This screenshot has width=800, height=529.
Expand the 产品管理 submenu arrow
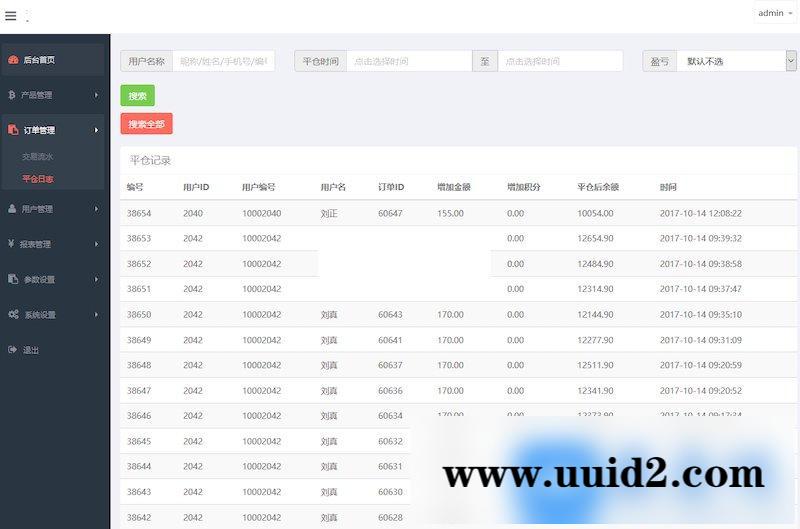(96, 95)
